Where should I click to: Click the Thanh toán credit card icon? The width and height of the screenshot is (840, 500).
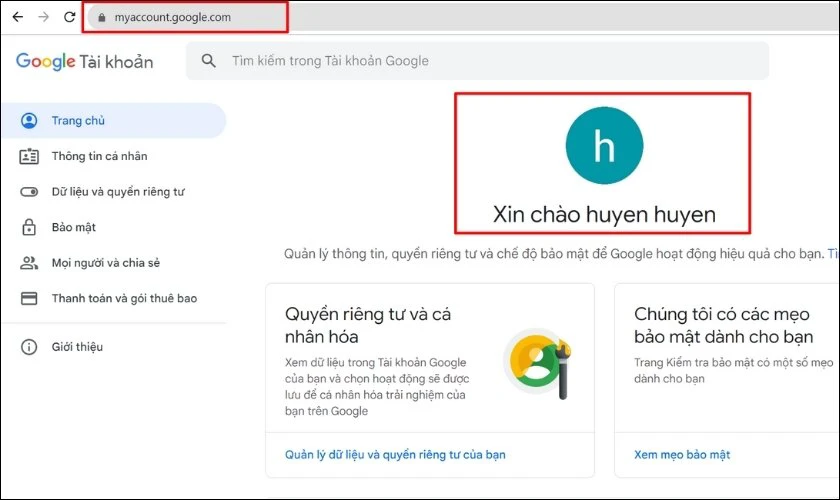(x=29, y=298)
